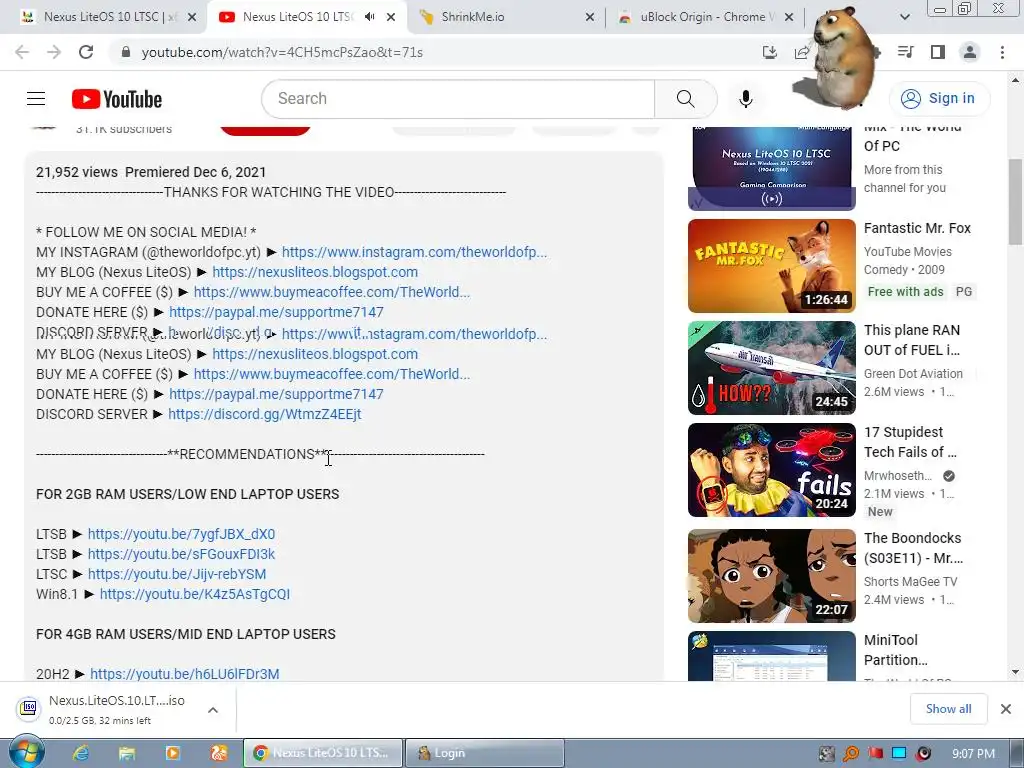This screenshot has height=768, width=1024.
Task: Open the media player taskbar icon
Action: [173, 753]
